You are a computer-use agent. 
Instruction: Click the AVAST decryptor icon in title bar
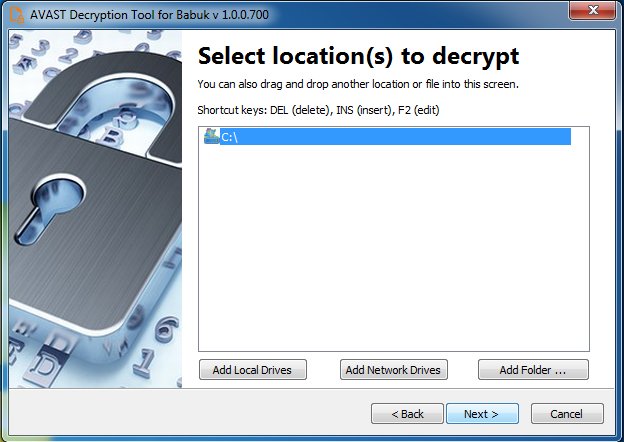coord(17,15)
